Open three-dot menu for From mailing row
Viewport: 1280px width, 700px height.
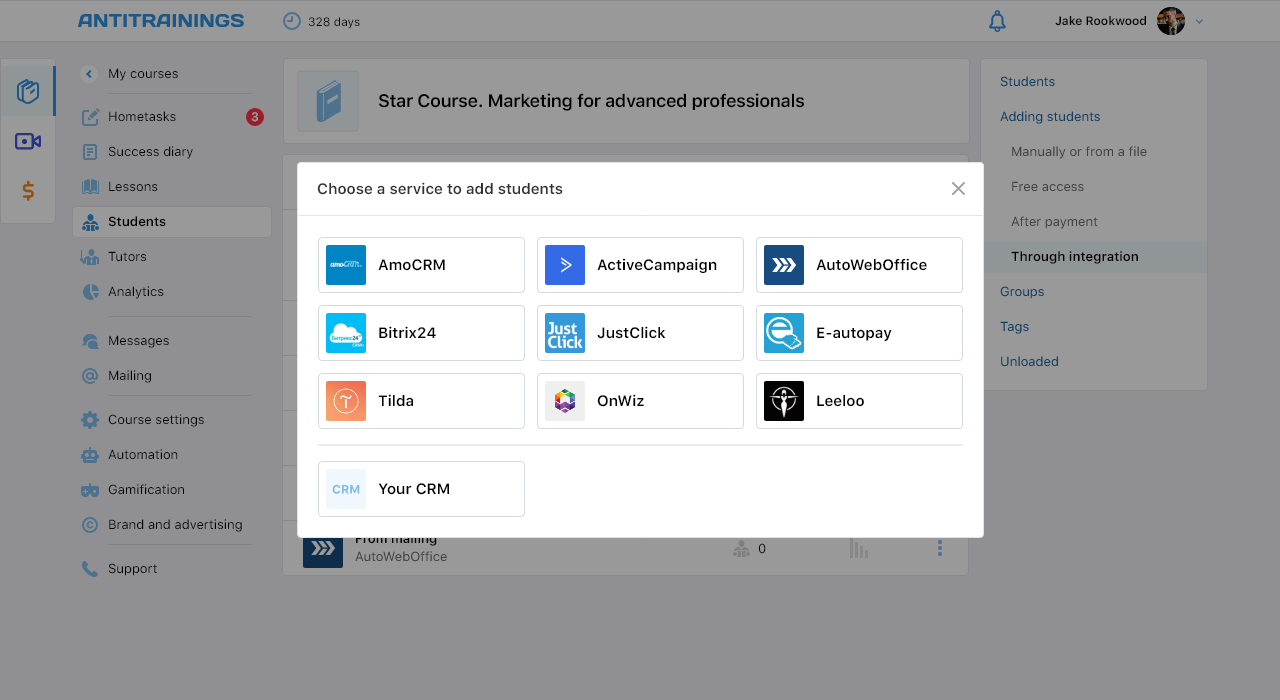coord(940,548)
